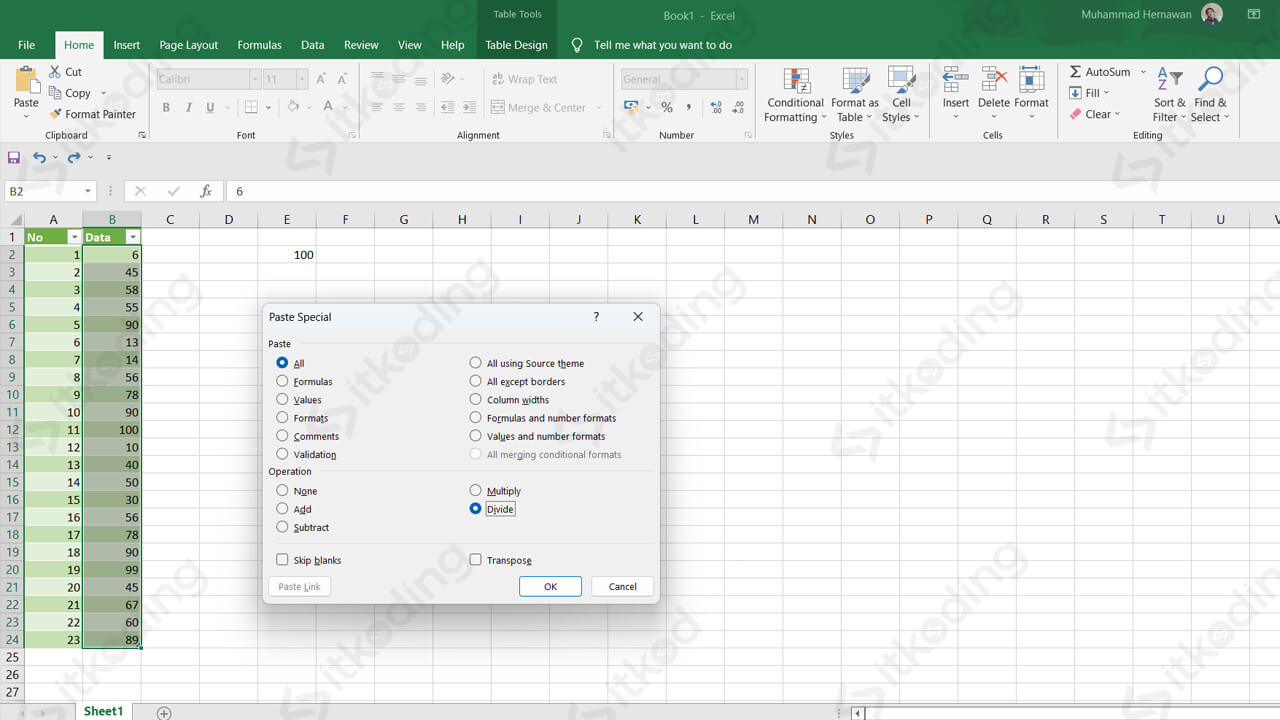Toggle Italic formatting
This screenshot has width=1280, height=720.
188,108
